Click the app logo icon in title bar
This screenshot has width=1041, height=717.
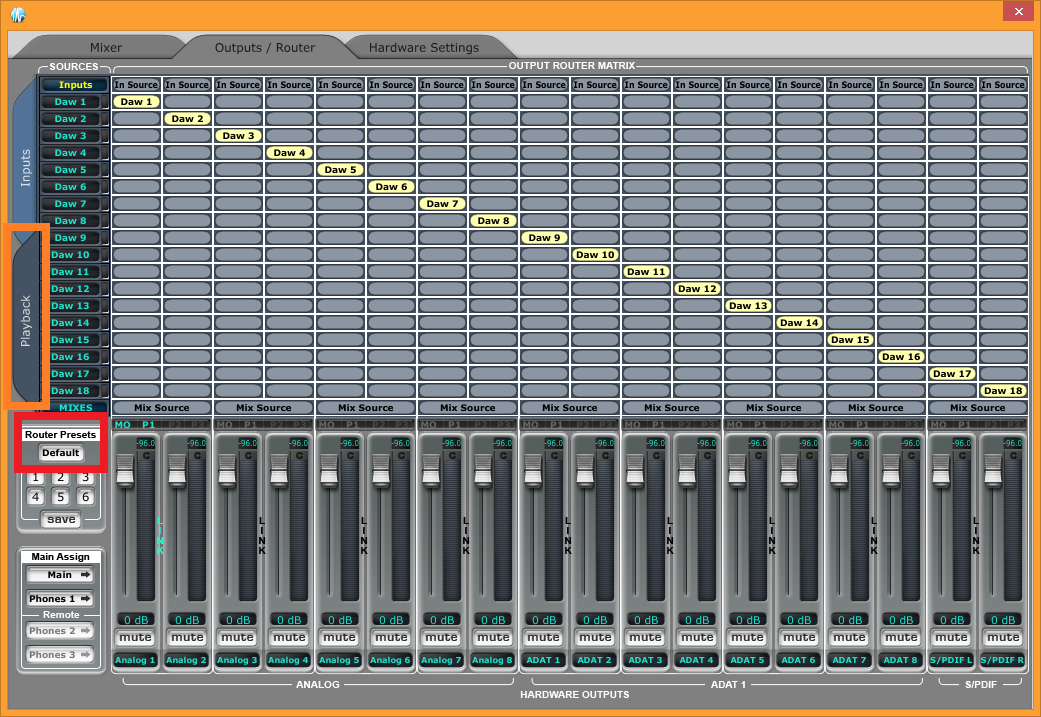18,14
